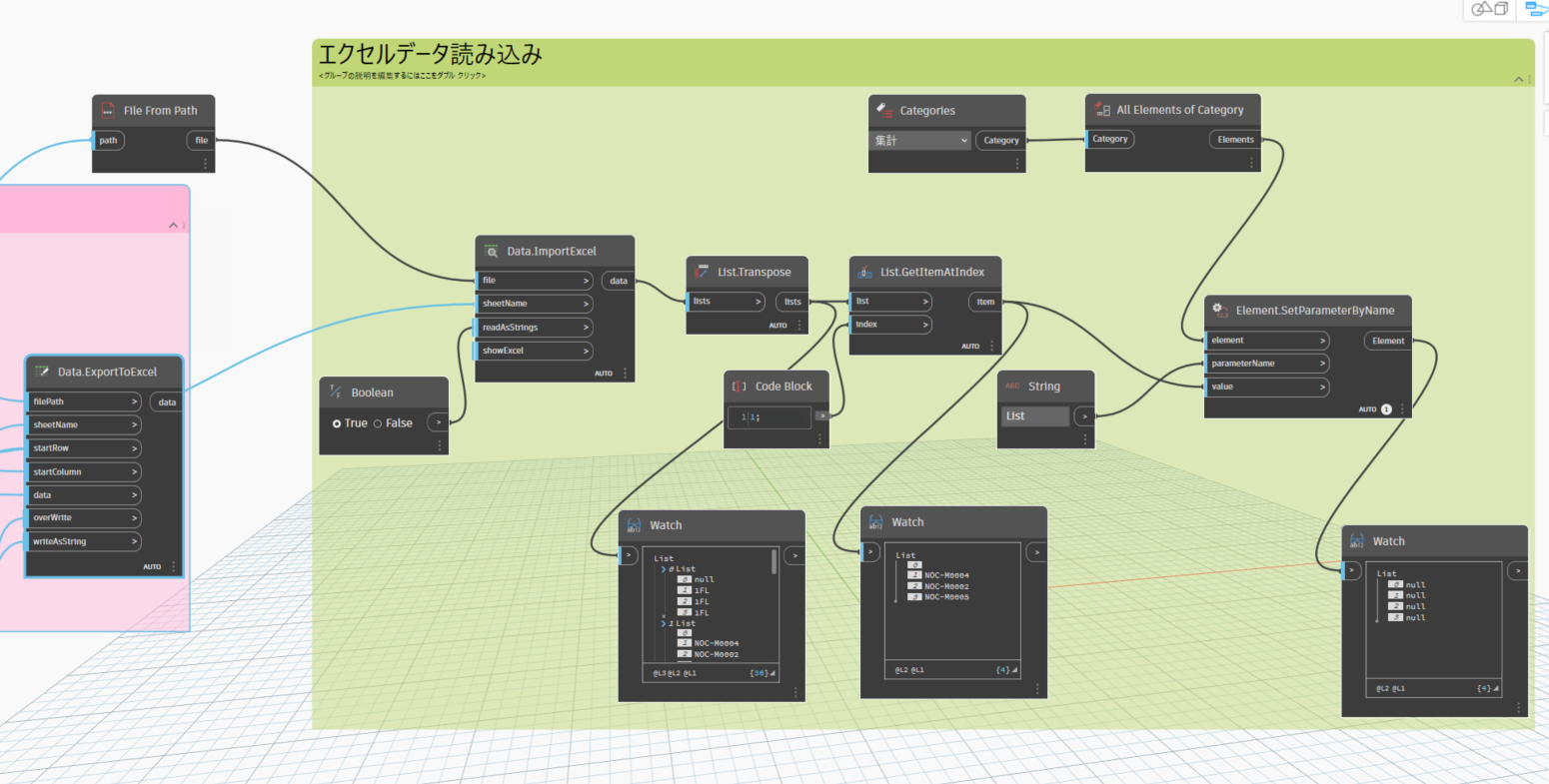Screen dimensions: 1549x784
Task: Open the 集計 dropdown in the Categories node
Action: 919,141
